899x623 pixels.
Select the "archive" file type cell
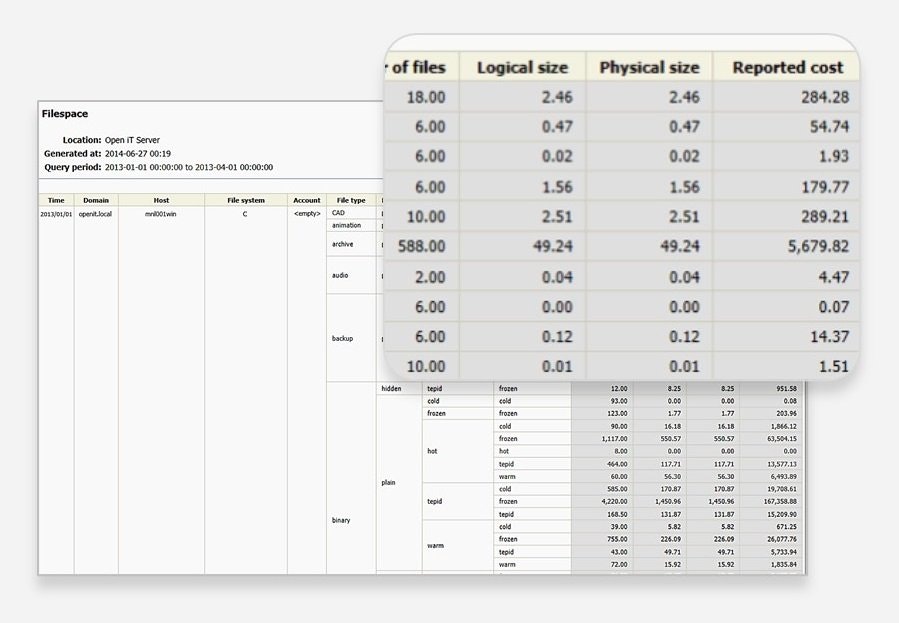coord(345,244)
